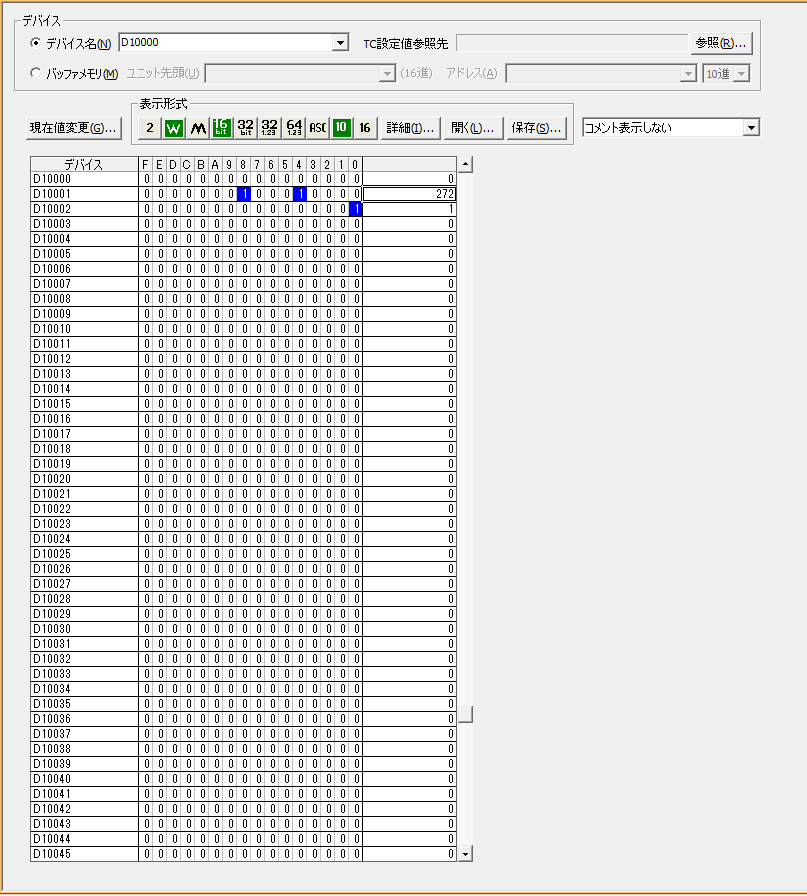
Task: Switch to ASCII display format
Action: (x=316, y=128)
